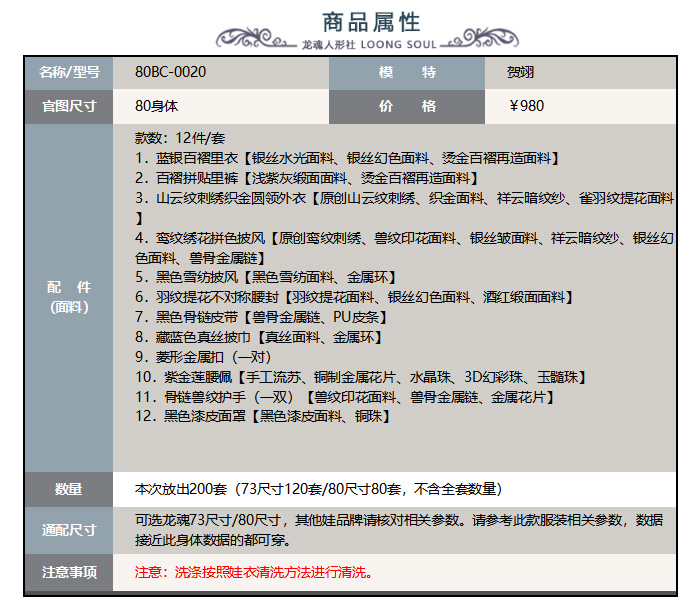Click item 9 菱形金属扣
The image size is (700, 613).
click(203, 357)
